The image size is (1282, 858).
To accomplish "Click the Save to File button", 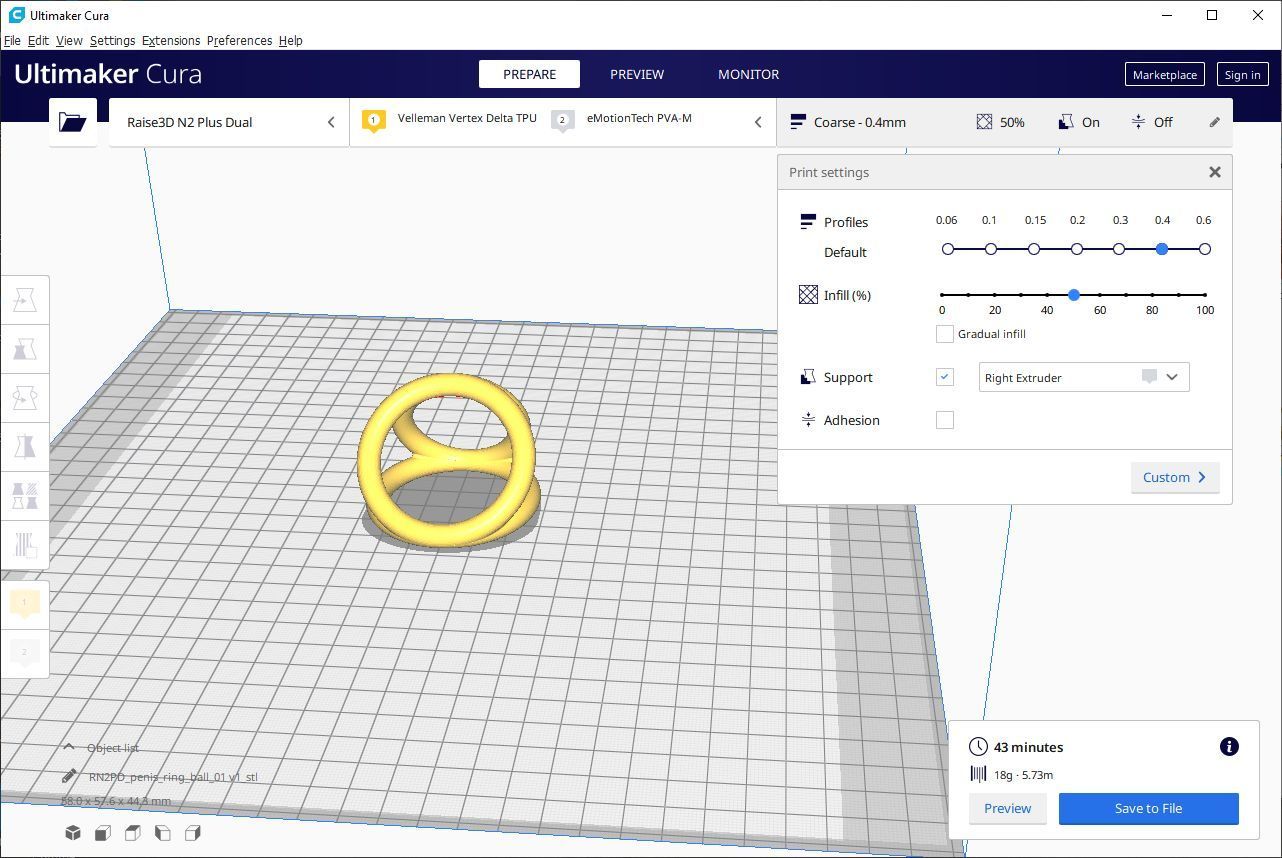I will (1148, 808).
